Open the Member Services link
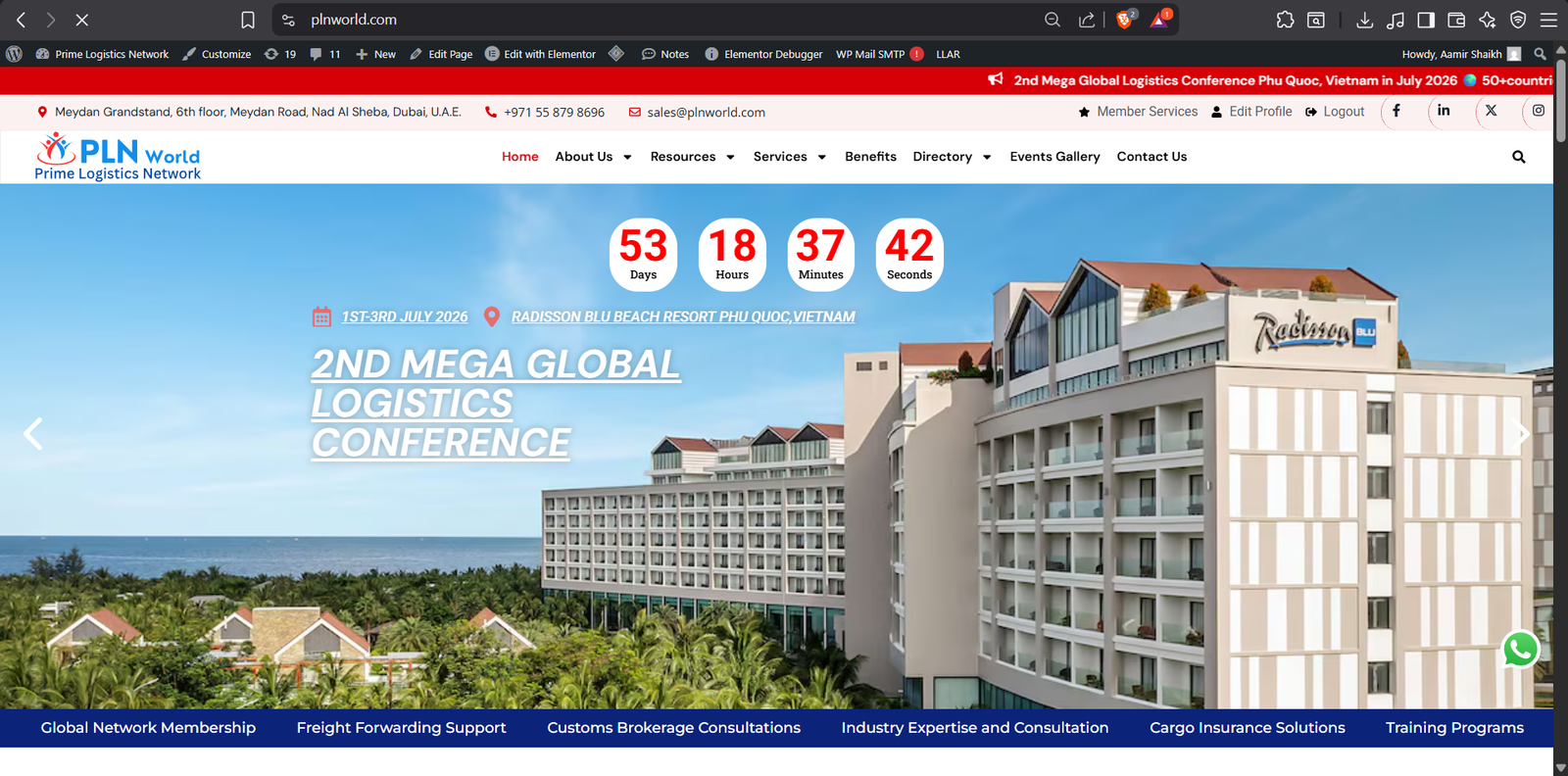This screenshot has width=1568, height=776. point(1138,112)
